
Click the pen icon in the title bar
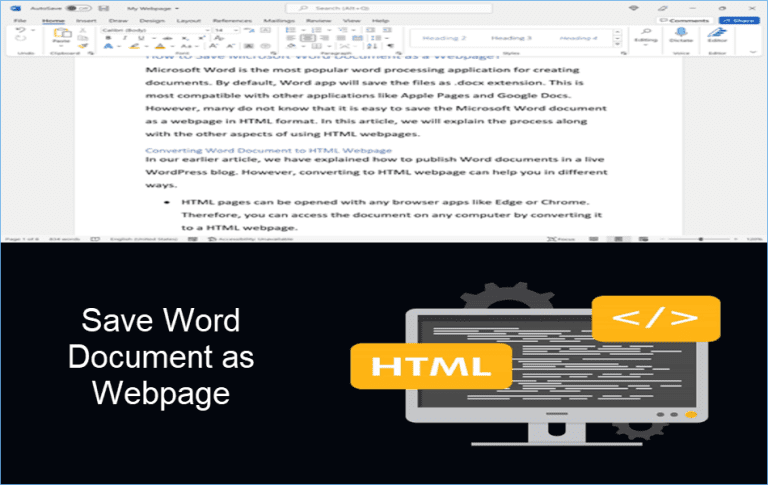coord(662,8)
